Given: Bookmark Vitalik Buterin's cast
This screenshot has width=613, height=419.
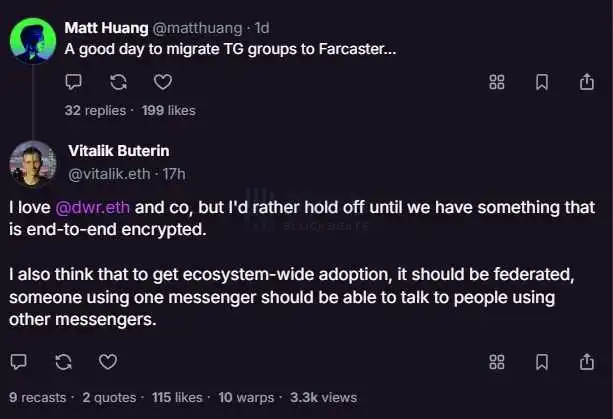Looking at the screenshot, I should (542, 361).
